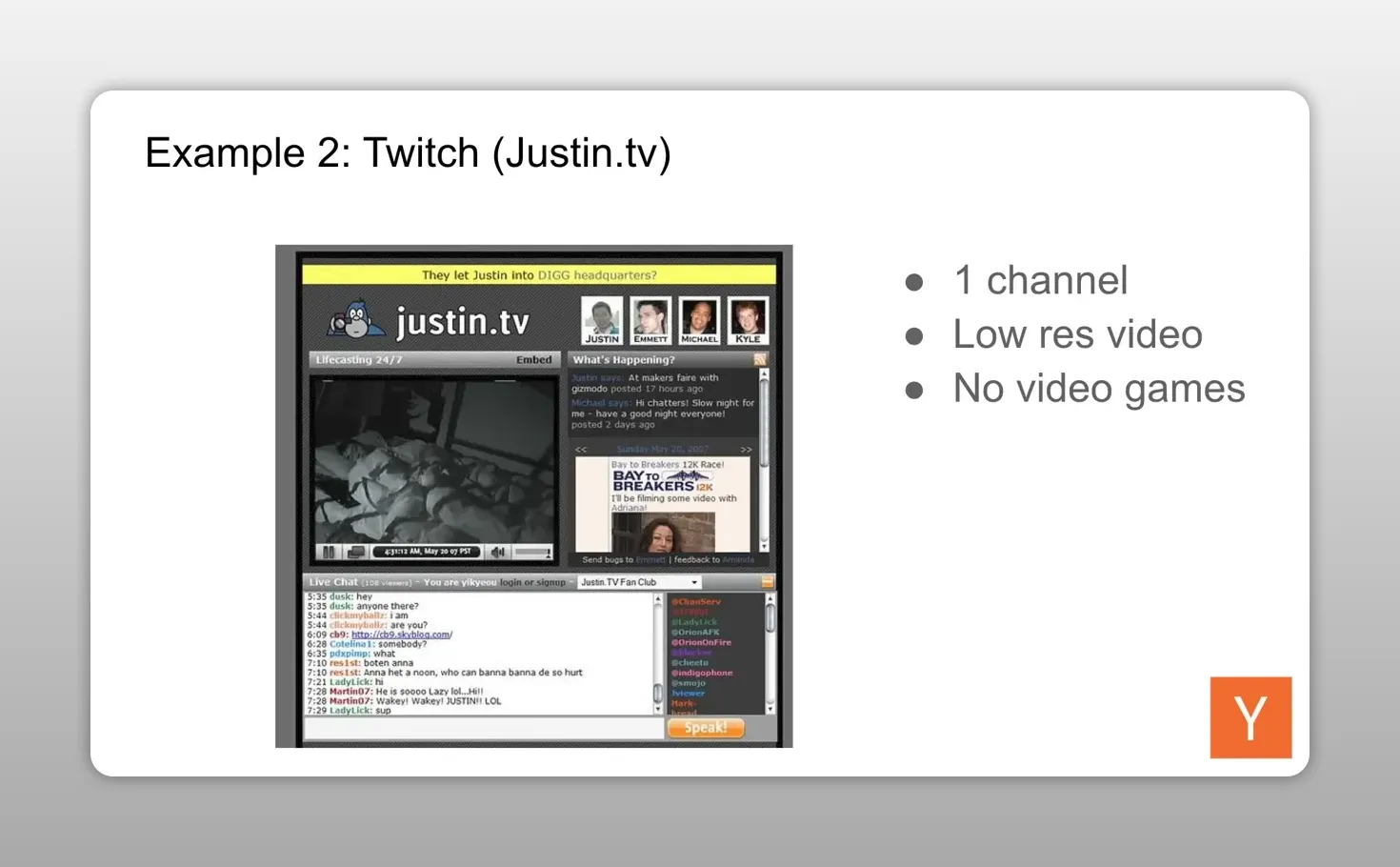Select Jviewer in the user list
This screenshot has height=867, width=1400.
(688, 694)
